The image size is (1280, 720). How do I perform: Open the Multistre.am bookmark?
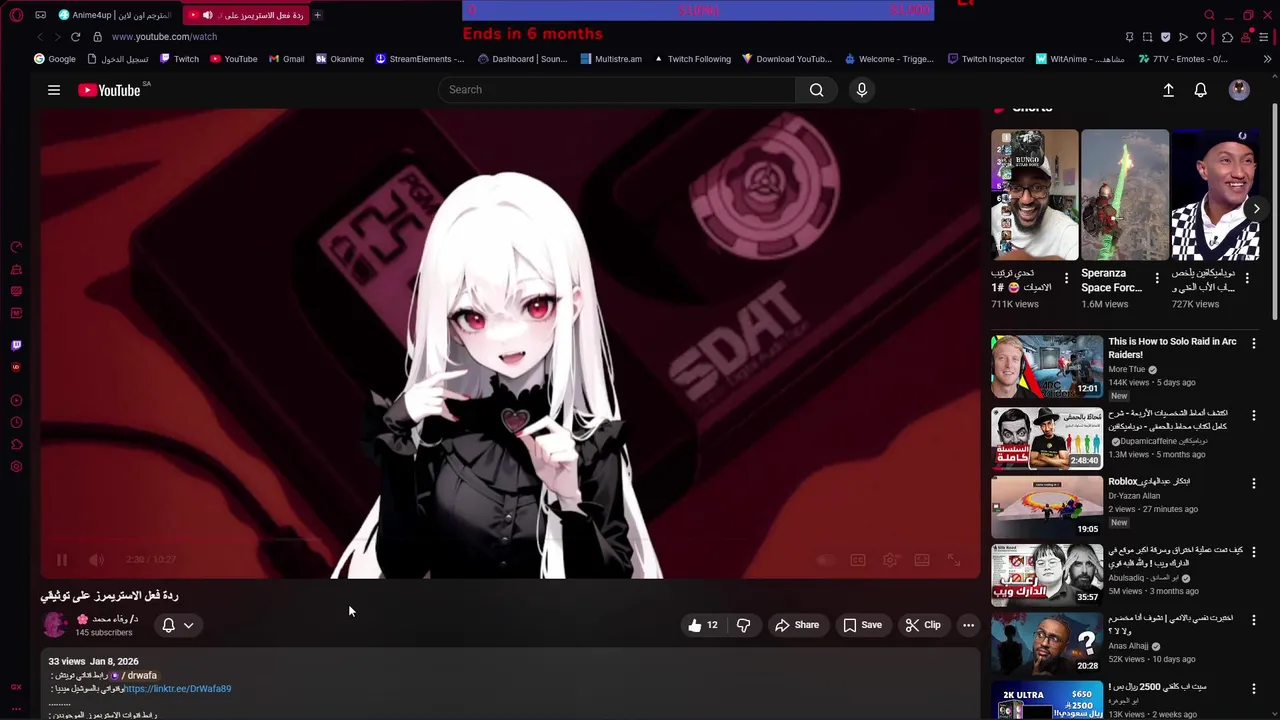click(611, 59)
